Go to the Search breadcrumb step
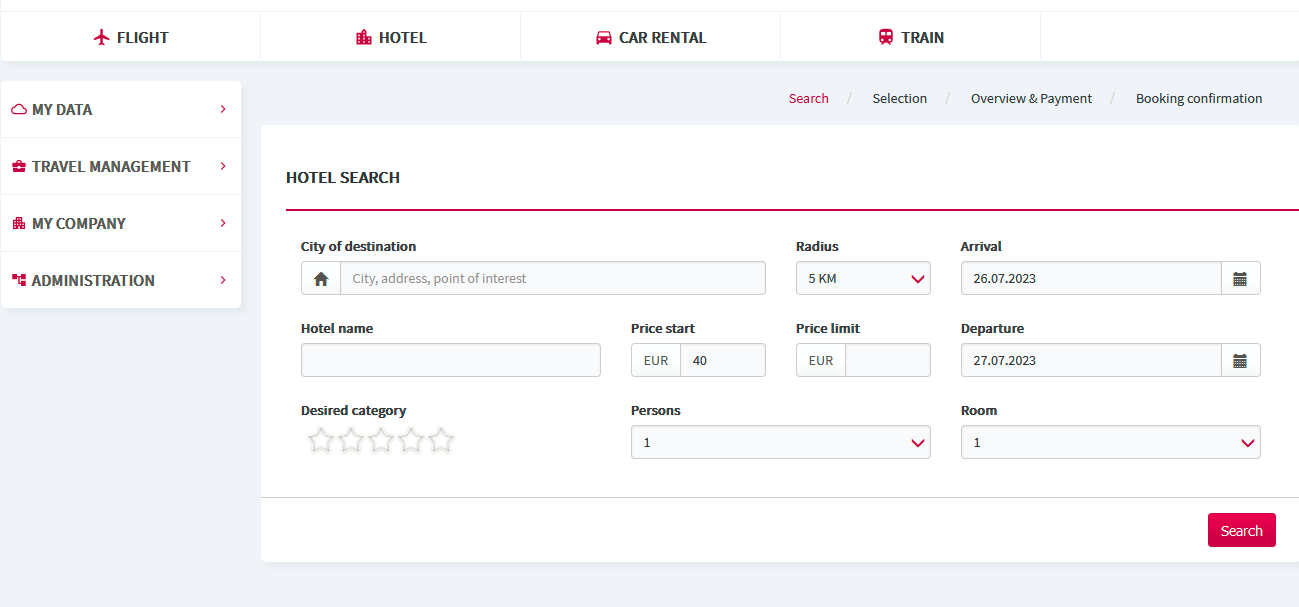Image resolution: width=1299 pixels, height=607 pixels. coord(808,99)
